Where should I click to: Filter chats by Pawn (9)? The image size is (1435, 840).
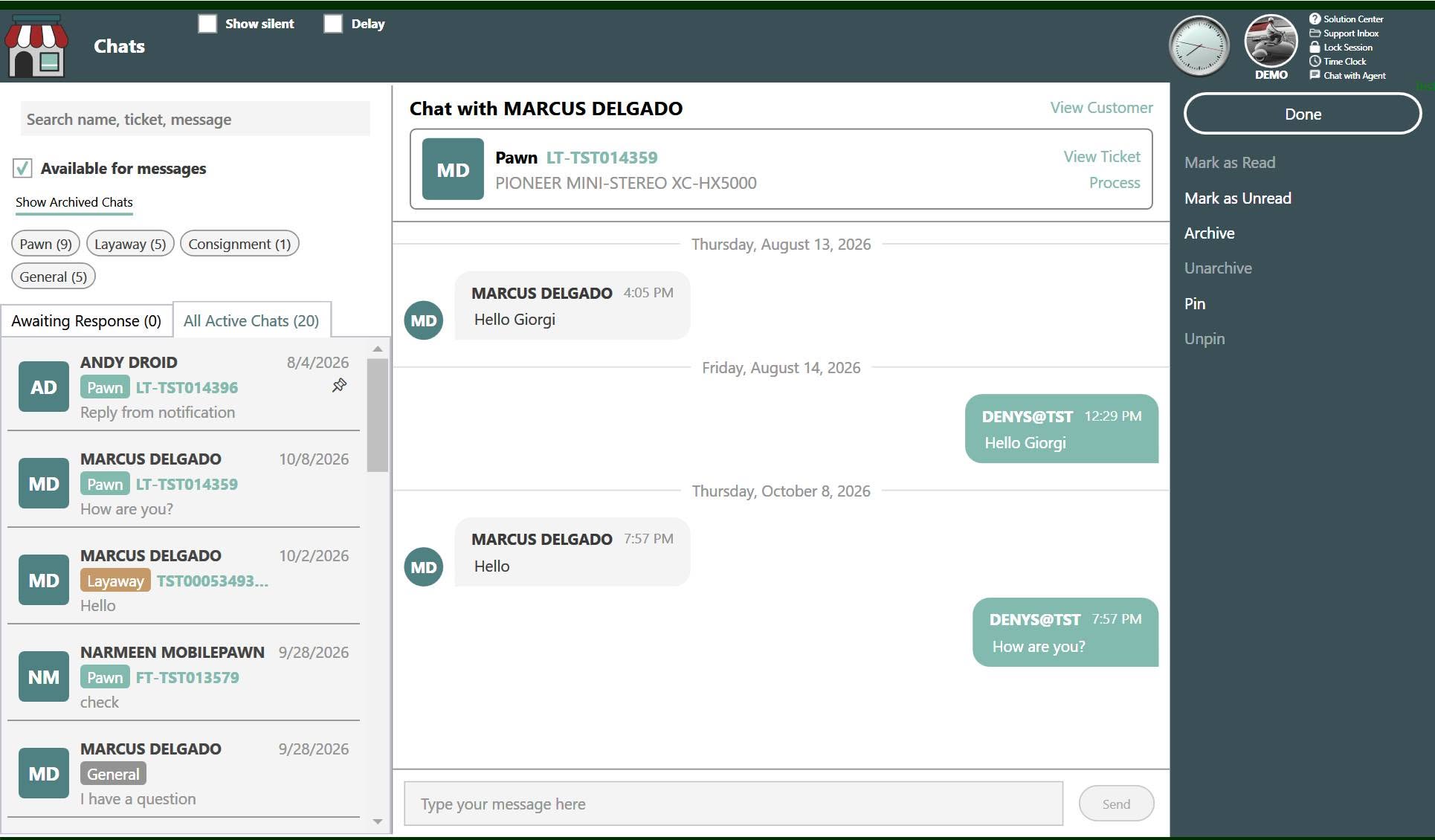pyautogui.click(x=45, y=244)
